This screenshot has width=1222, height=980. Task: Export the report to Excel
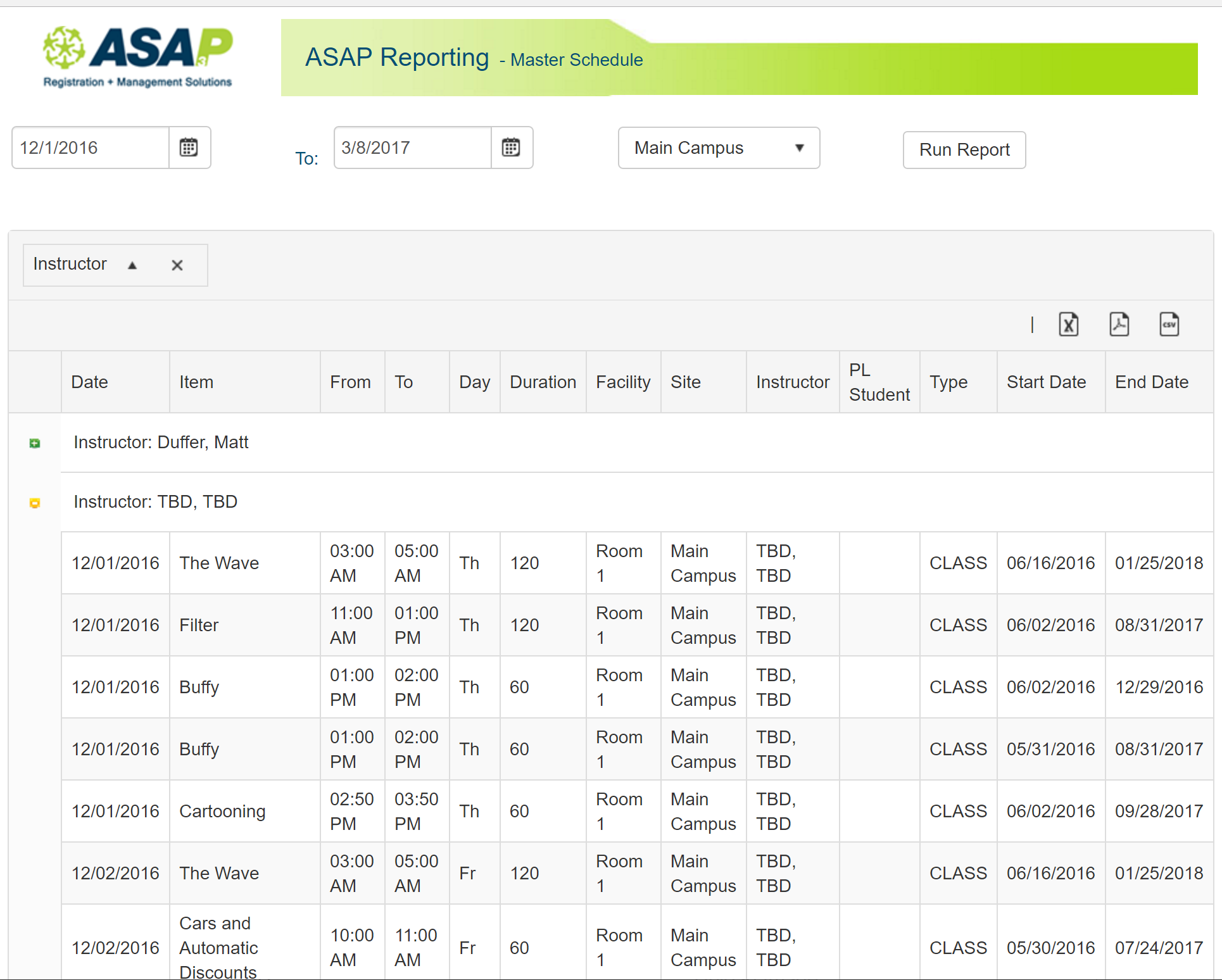click(x=1068, y=325)
